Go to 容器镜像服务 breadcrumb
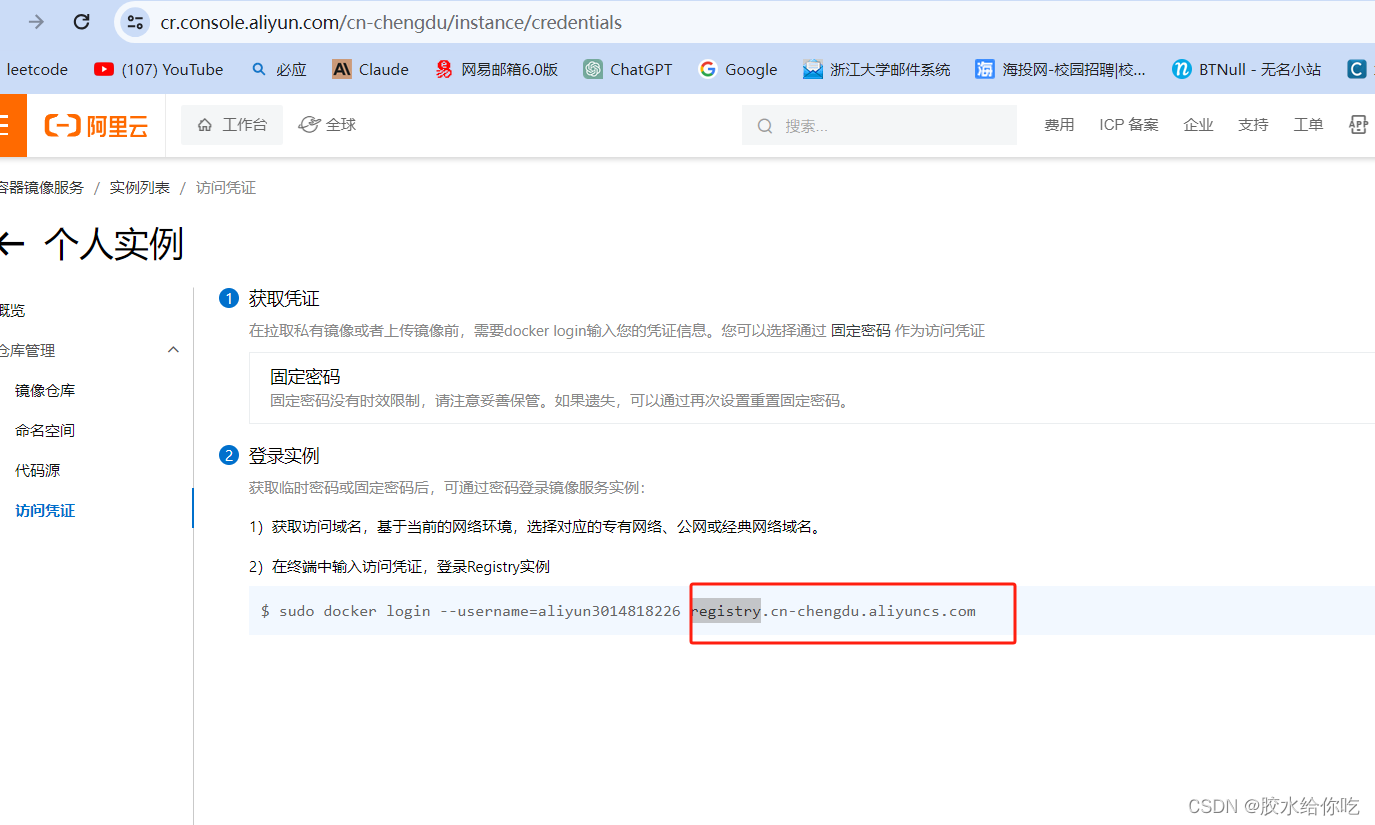The image size is (1375, 825). click(x=41, y=187)
